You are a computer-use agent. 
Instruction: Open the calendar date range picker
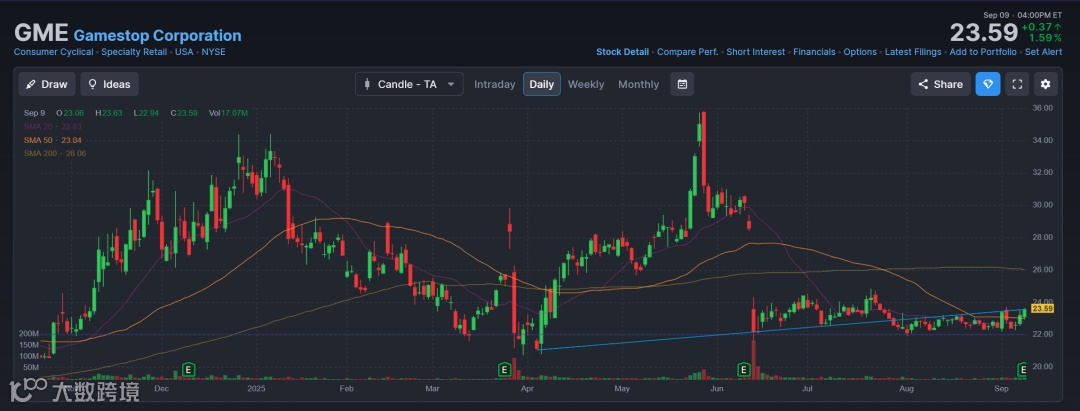click(682, 84)
